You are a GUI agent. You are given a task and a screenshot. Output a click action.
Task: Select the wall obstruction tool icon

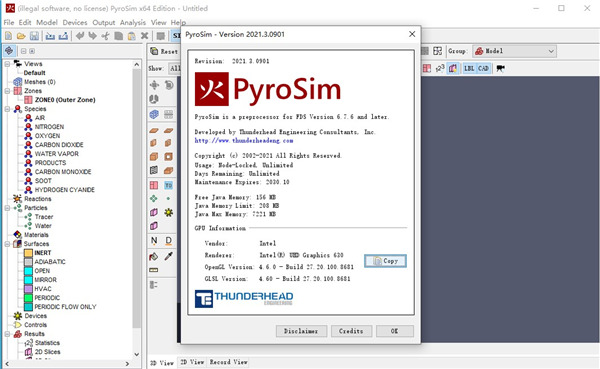click(154, 143)
